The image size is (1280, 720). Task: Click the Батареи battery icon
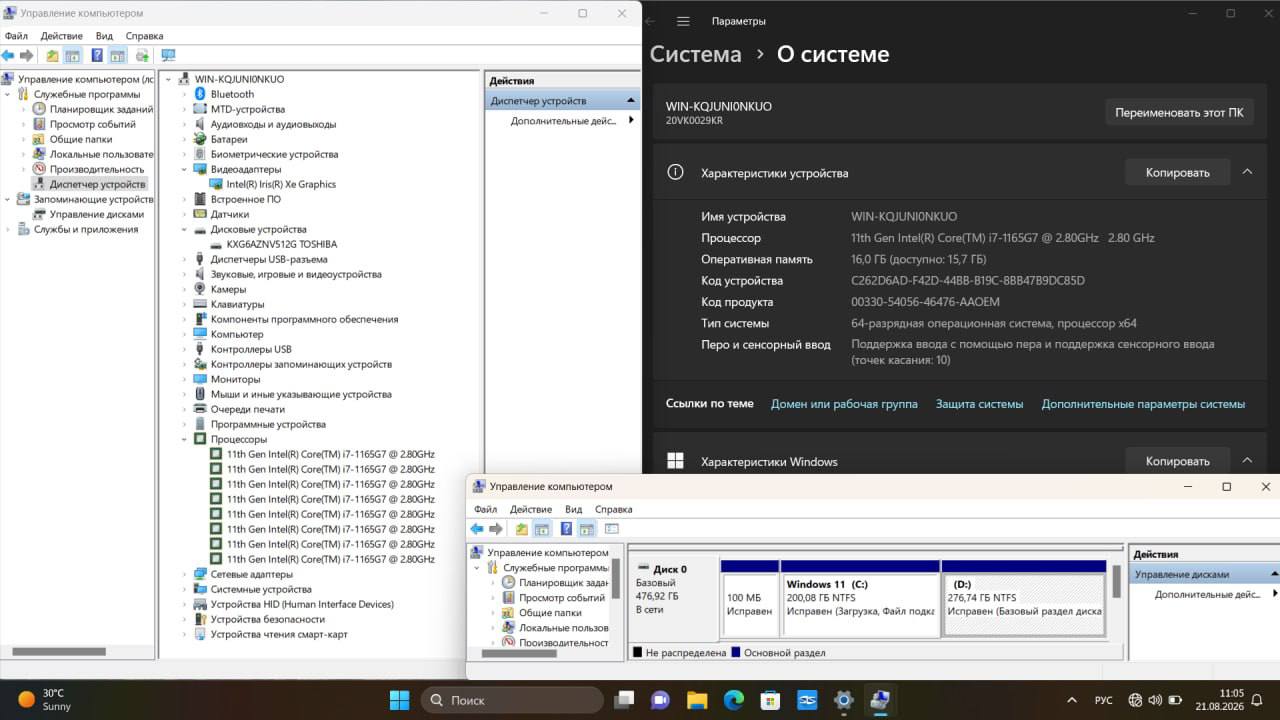tap(200, 139)
